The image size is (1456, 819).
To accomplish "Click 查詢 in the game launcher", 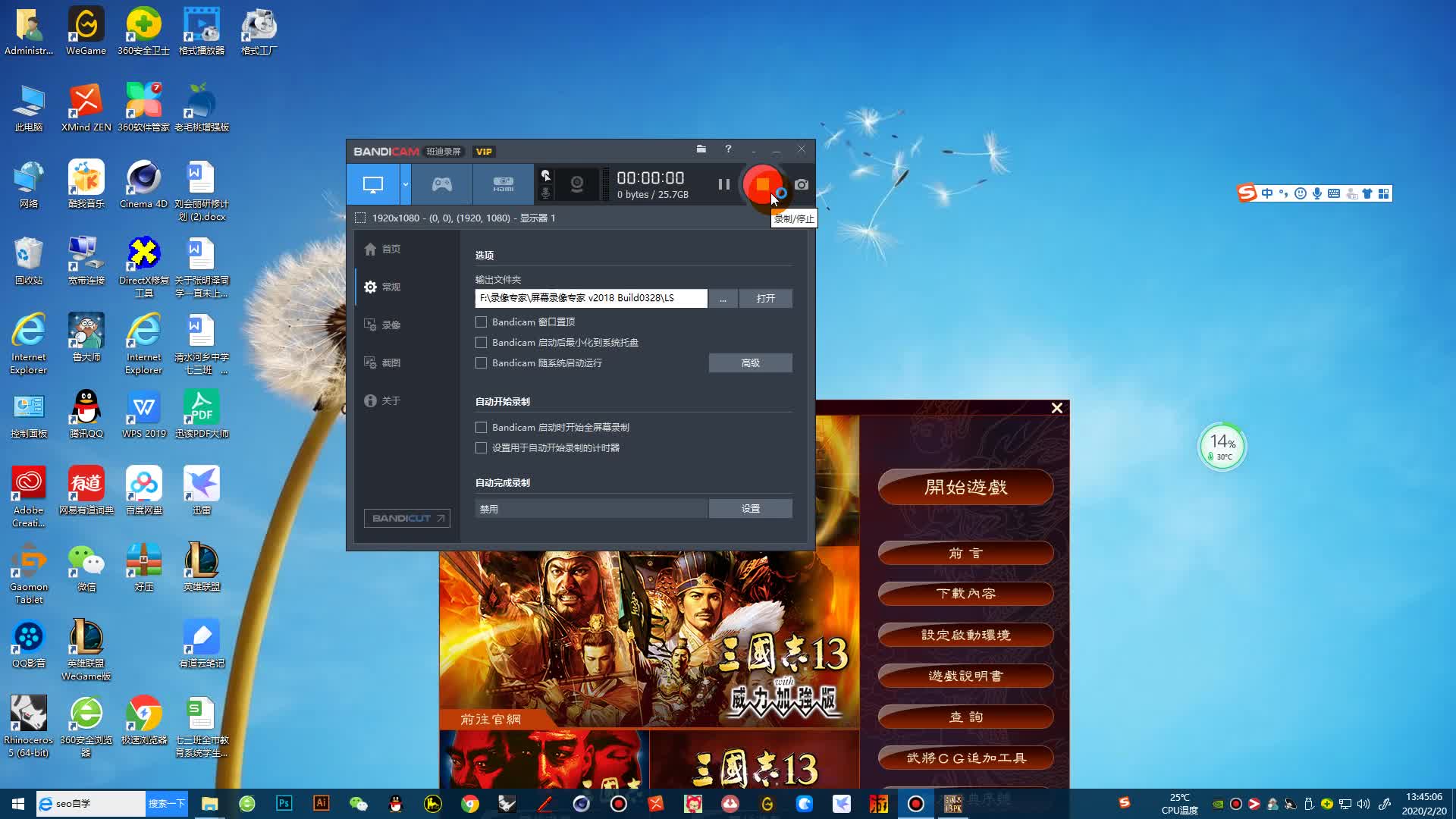I will [x=965, y=717].
